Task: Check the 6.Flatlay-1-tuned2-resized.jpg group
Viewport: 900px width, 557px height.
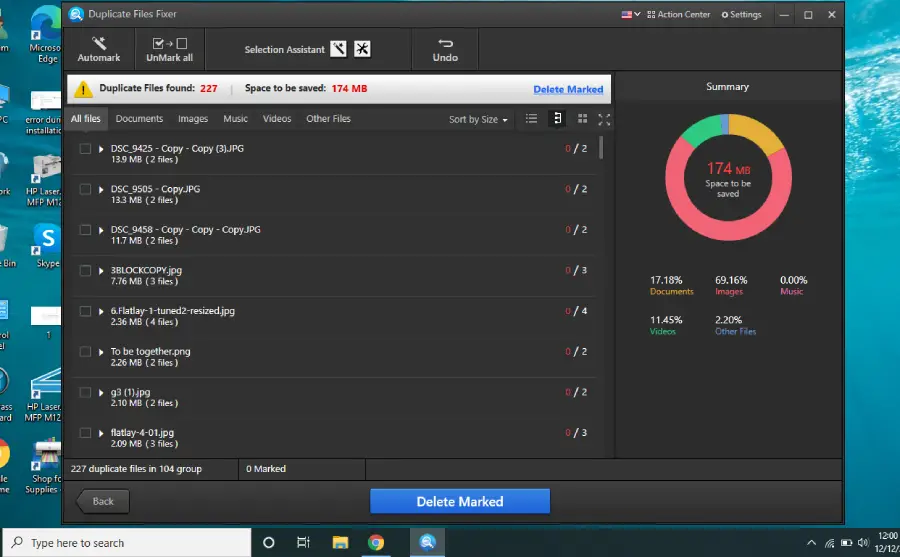Action: (85, 311)
